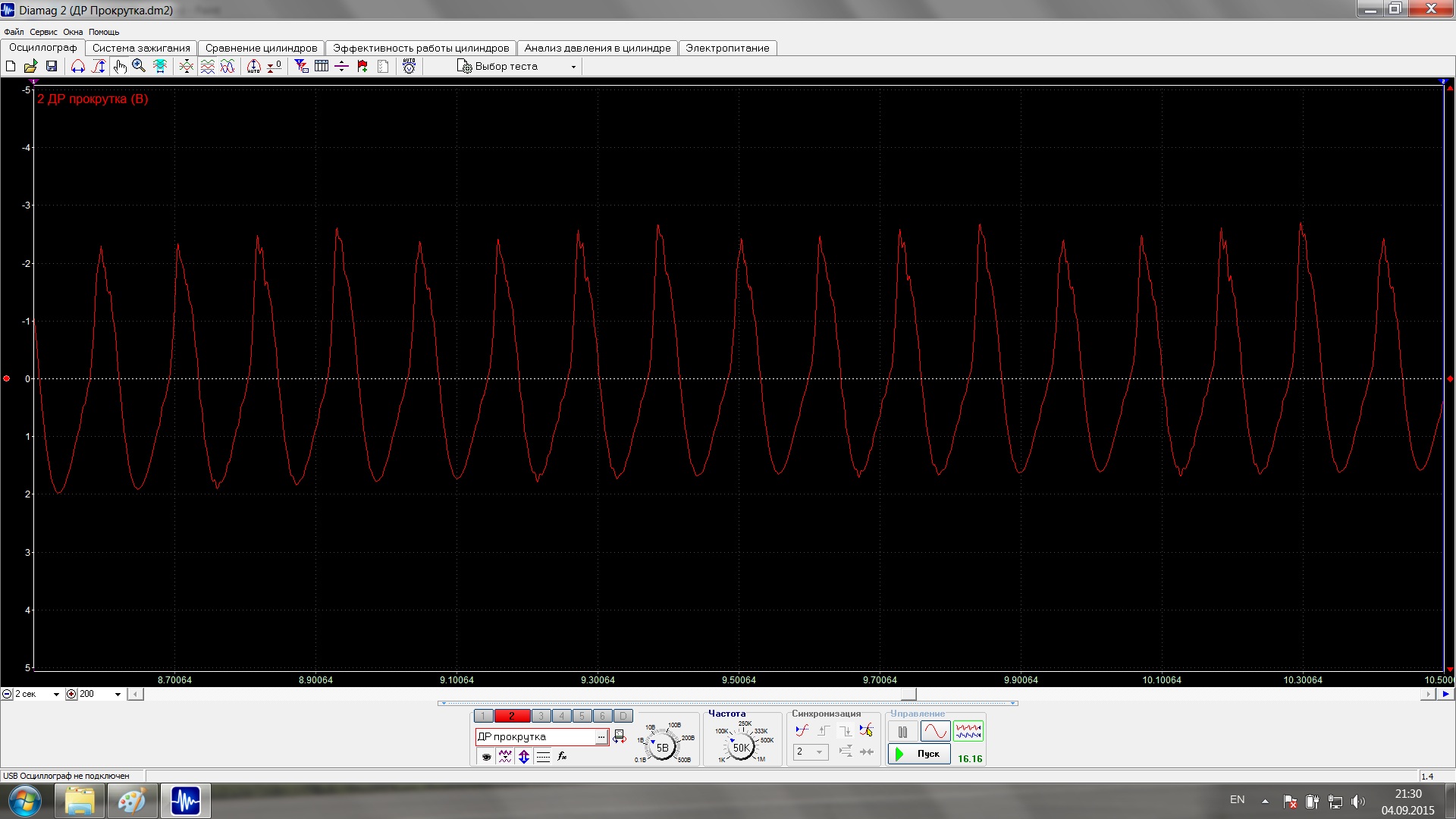The width and height of the screenshot is (1456, 819).
Task: Select the horizontal measurement arc tool
Action: 78,67
